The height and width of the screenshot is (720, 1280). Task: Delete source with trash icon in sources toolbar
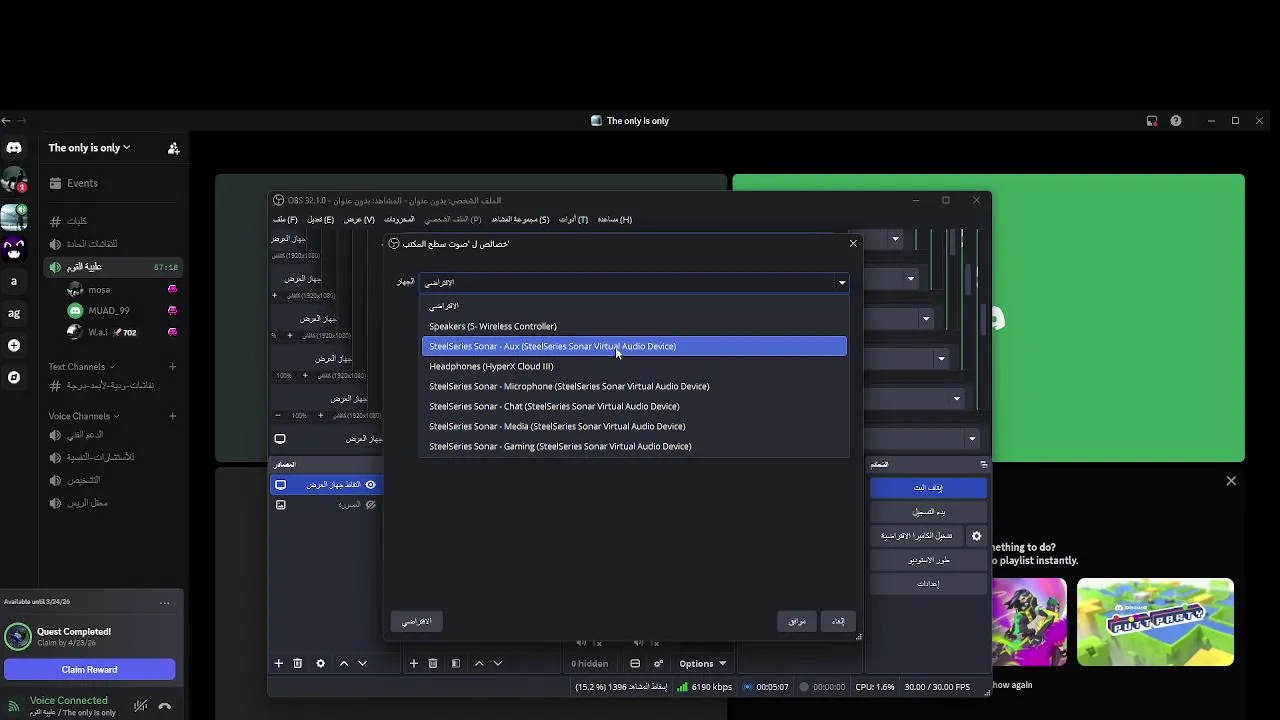433,663
